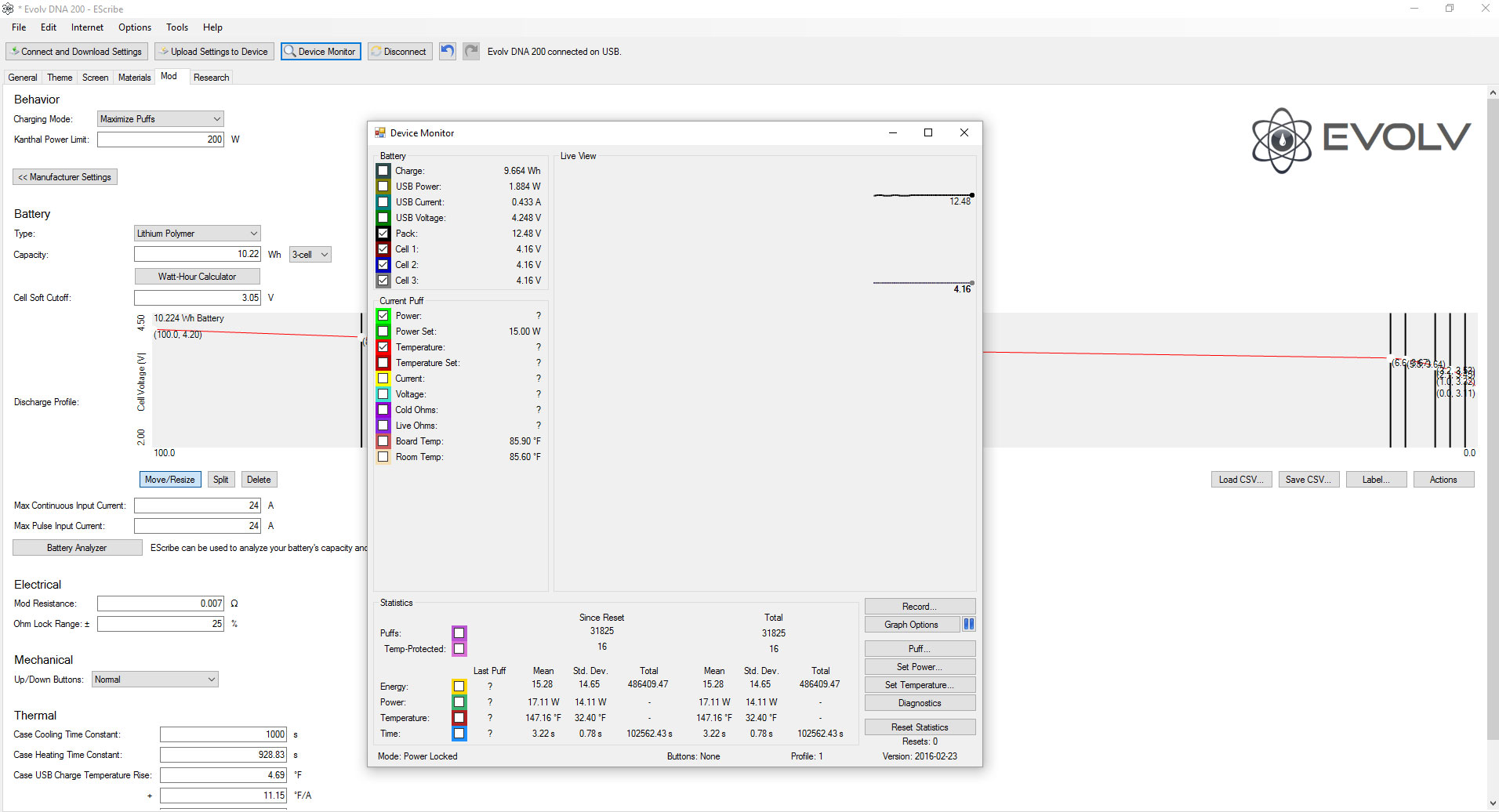This screenshot has height=812, width=1499.
Task: Open the Watt-Hour Calculator
Action: [197, 277]
